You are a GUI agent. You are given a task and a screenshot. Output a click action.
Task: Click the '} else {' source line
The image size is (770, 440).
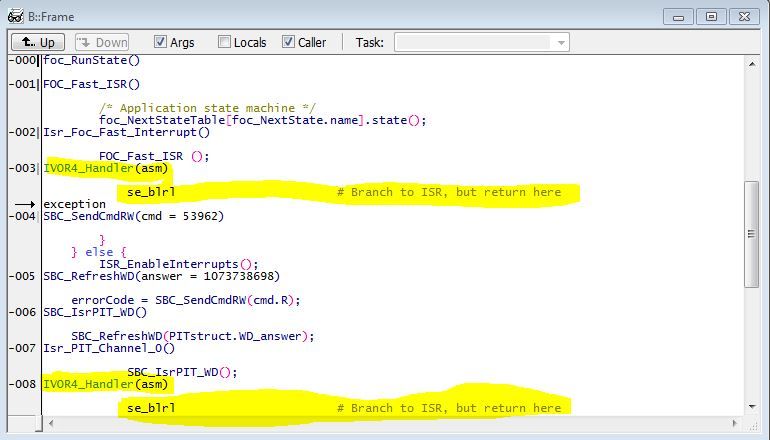pyautogui.click(x=99, y=252)
